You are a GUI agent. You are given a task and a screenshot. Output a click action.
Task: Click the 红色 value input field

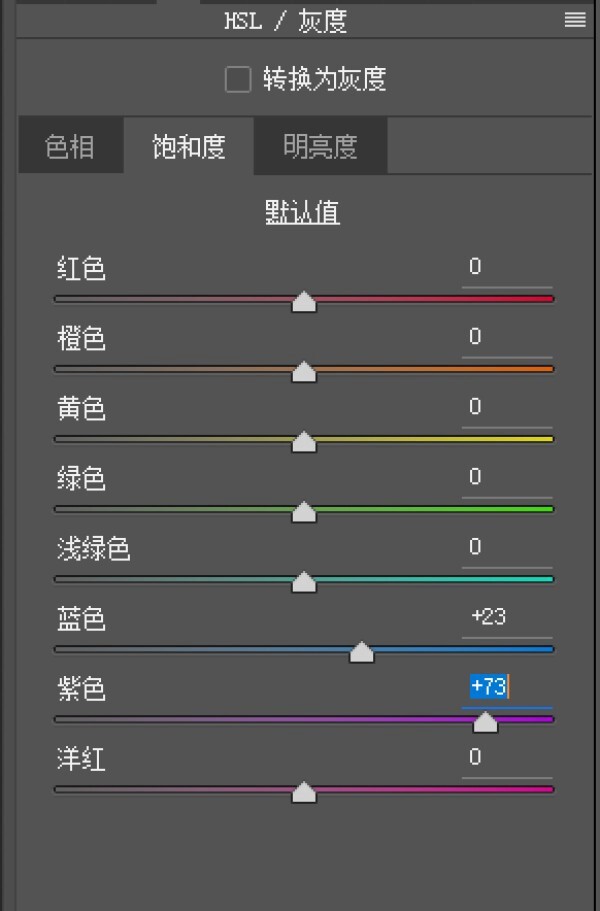coord(506,267)
